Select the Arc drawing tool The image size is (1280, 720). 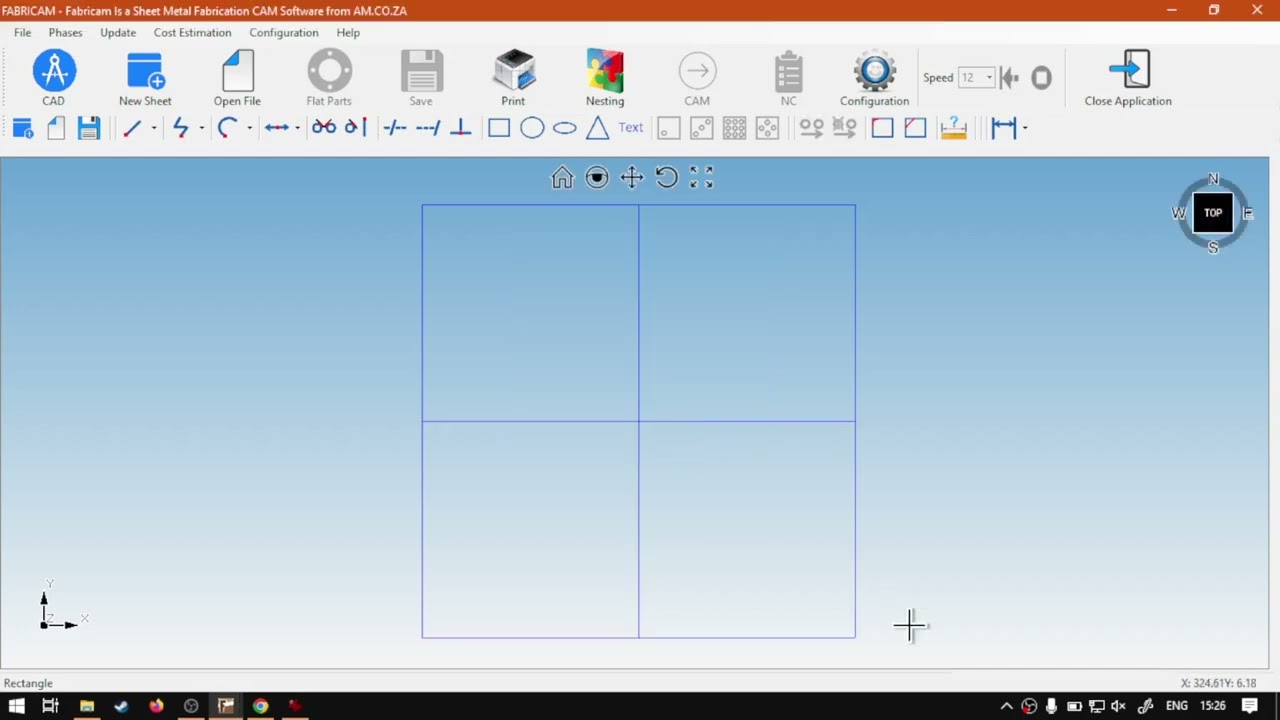(x=227, y=128)
